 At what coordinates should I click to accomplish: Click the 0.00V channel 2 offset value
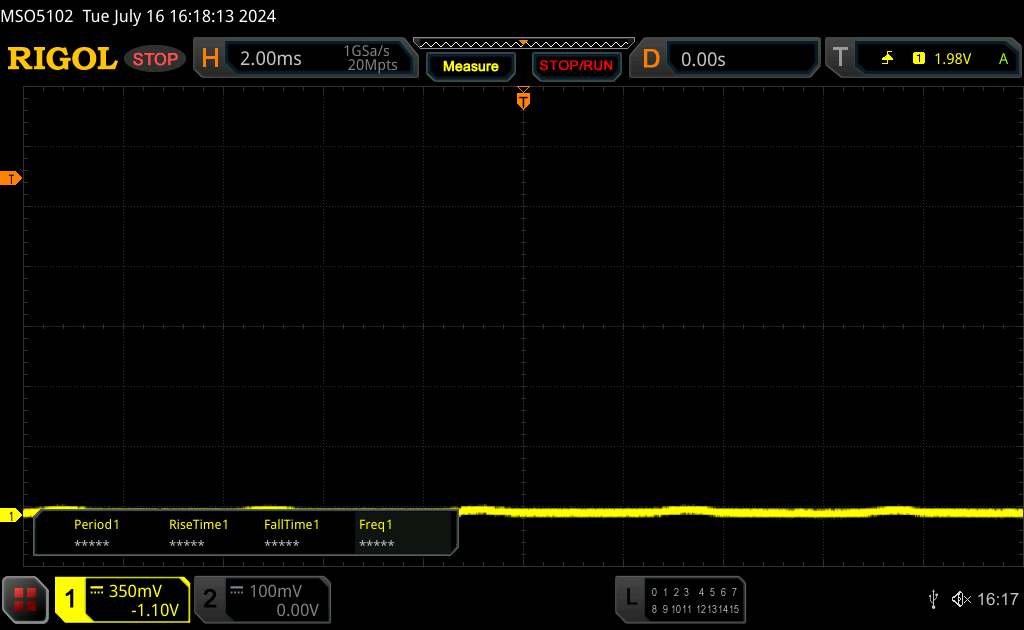(x=297, y=610)
